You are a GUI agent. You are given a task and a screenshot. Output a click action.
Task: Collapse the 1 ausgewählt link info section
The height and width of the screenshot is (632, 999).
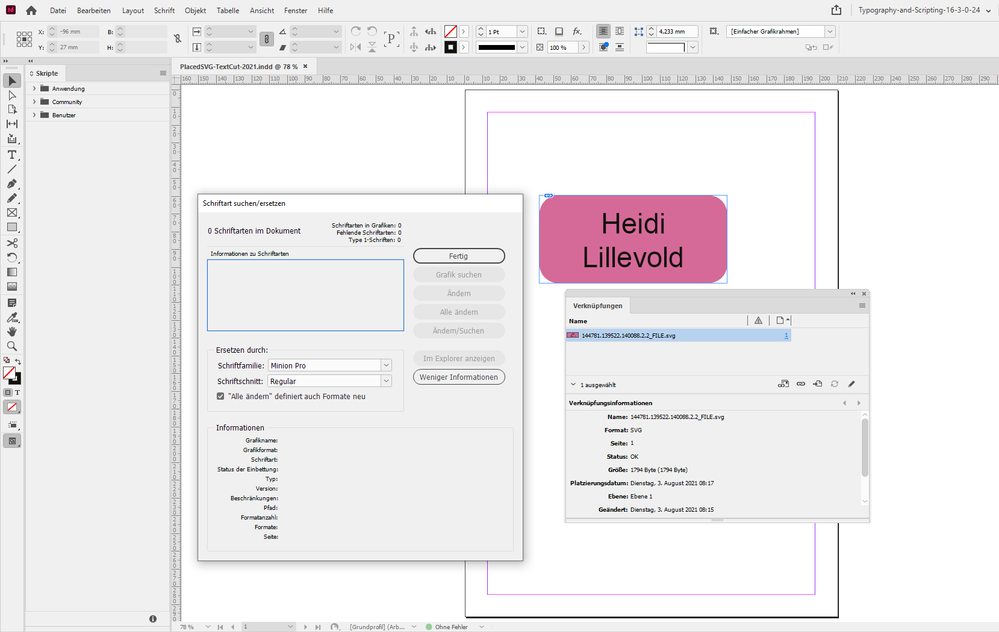coord(573,385)
